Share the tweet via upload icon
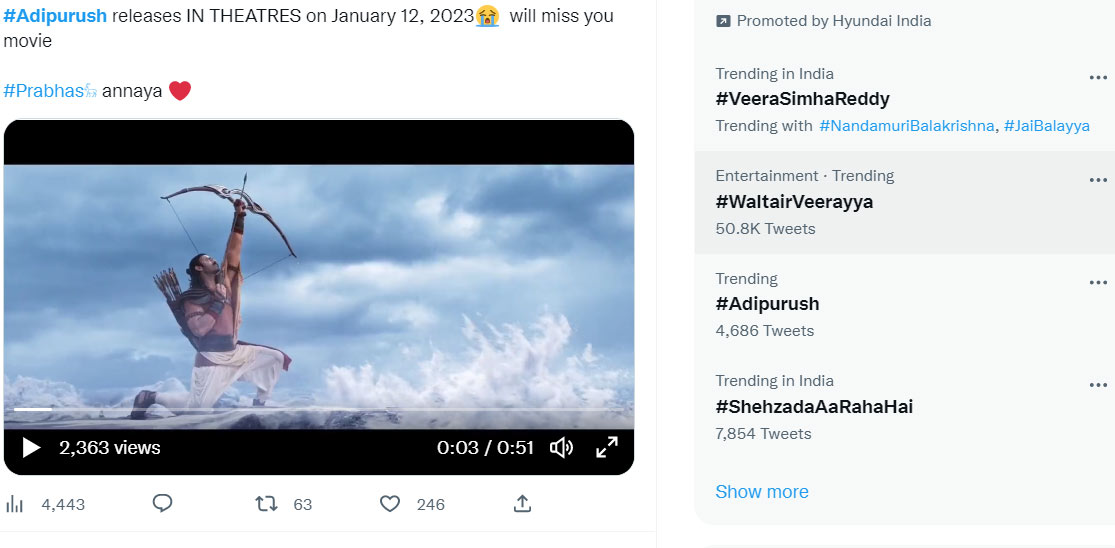1115x548 pixels. click(522, 504)
